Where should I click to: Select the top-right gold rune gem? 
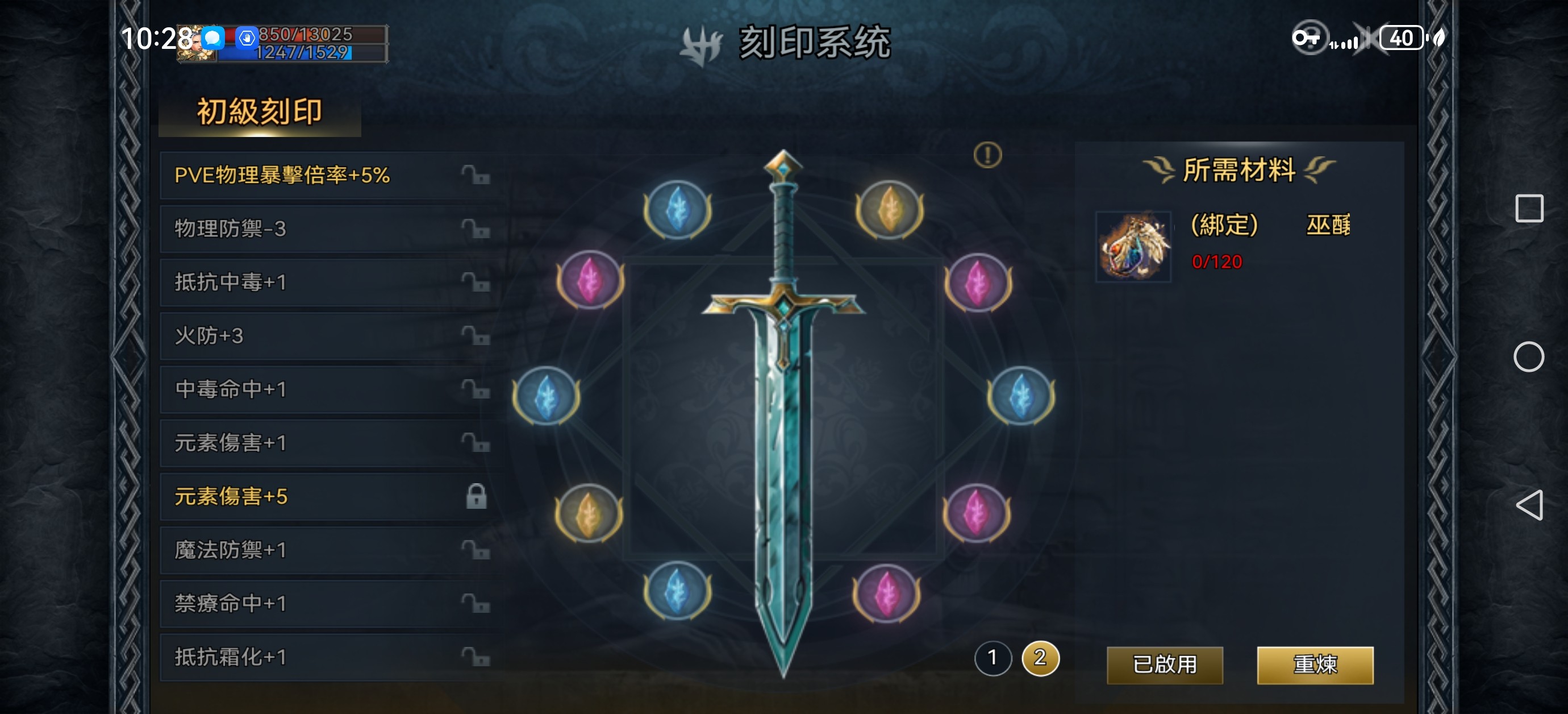pyautogui.click(x=889, y=210)
